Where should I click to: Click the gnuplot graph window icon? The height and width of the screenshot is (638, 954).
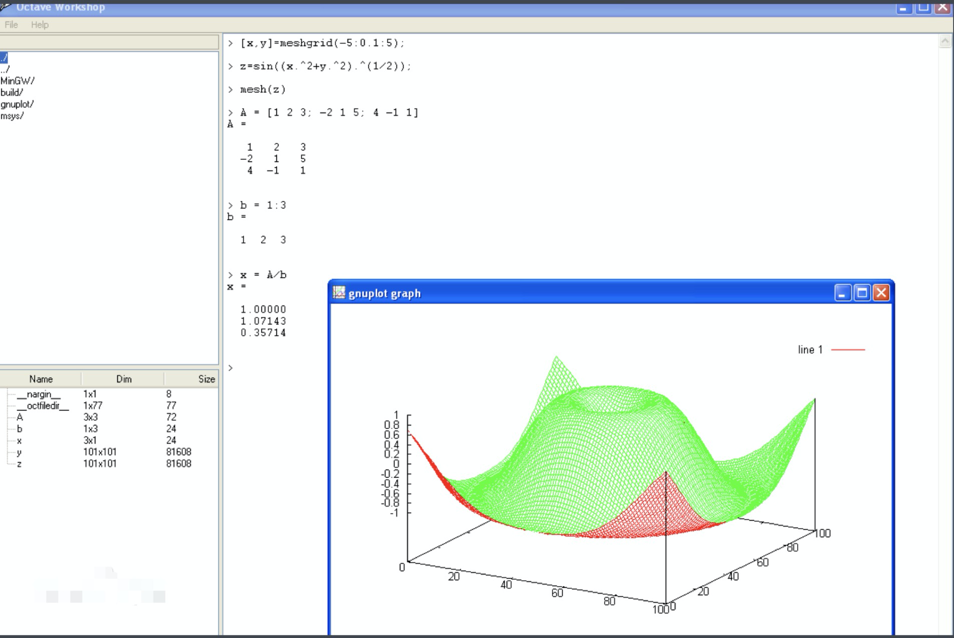(339, 293)
